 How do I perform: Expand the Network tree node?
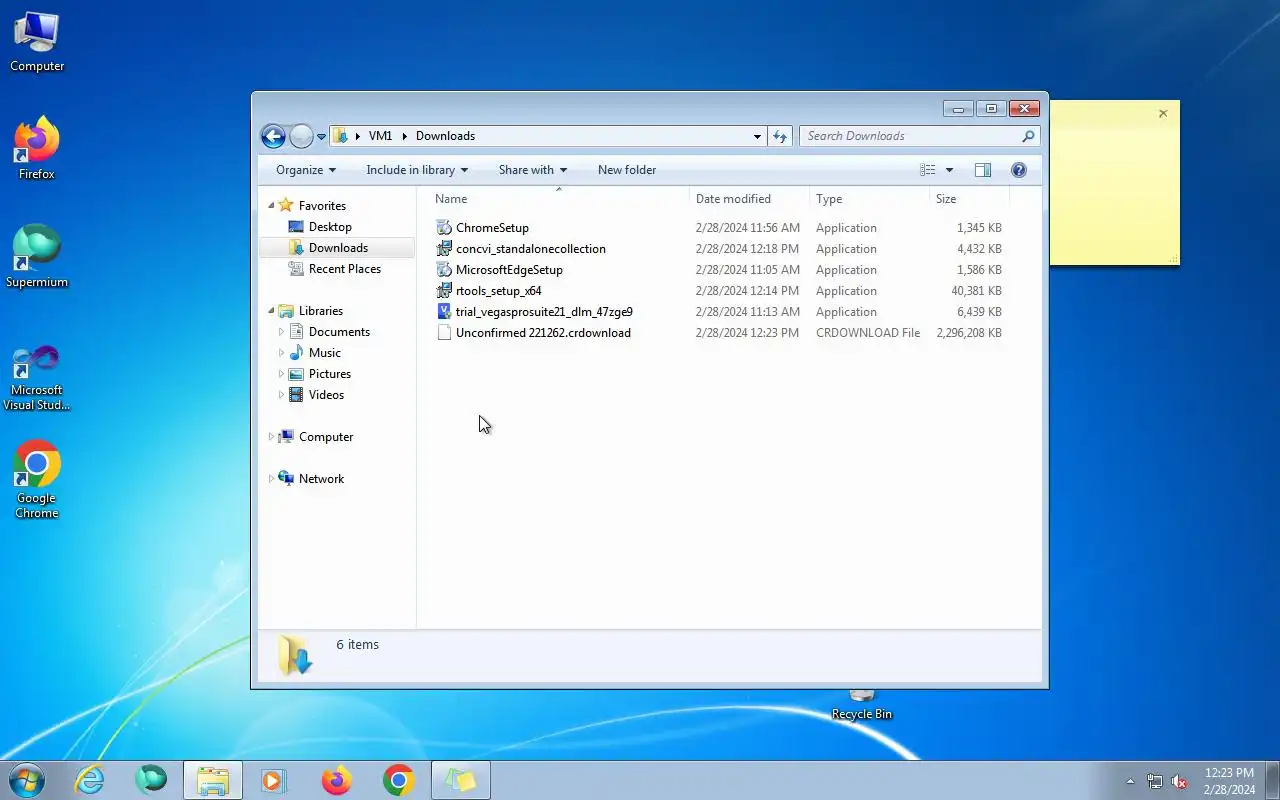271,479
